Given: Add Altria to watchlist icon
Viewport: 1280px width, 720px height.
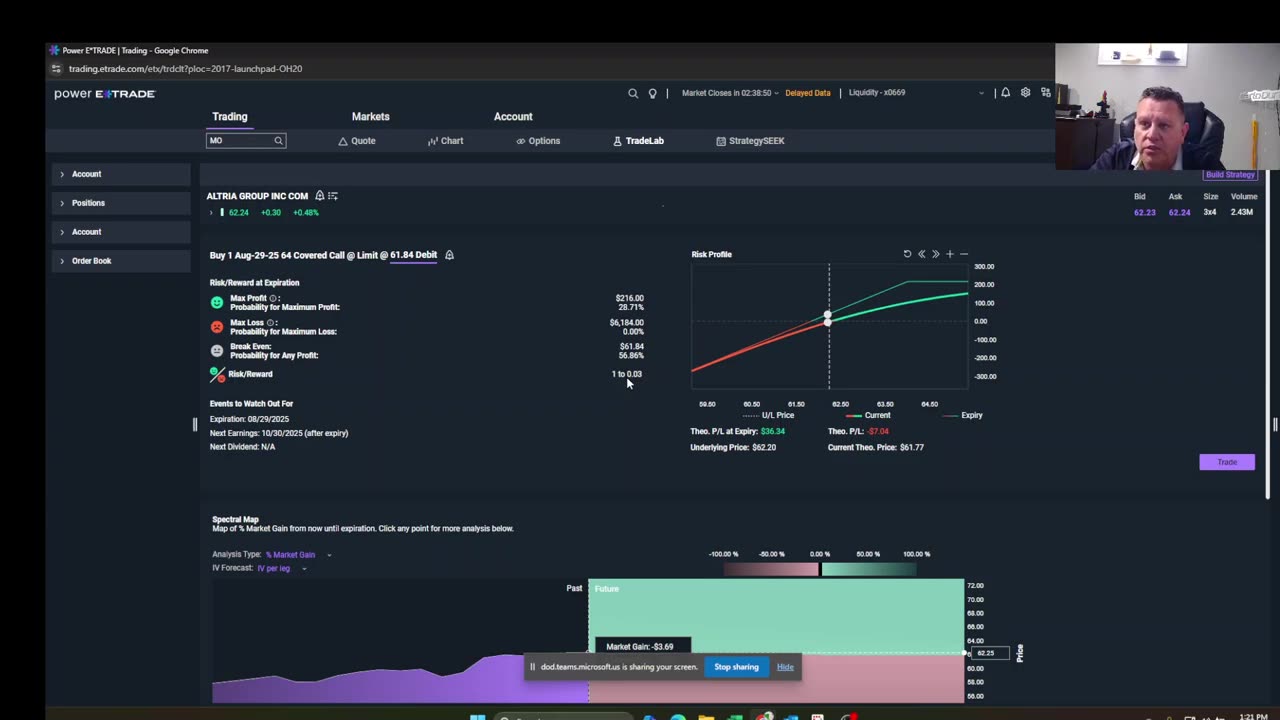Looking at the screenshot, I should pyautogui.click(x=333, y=196).
